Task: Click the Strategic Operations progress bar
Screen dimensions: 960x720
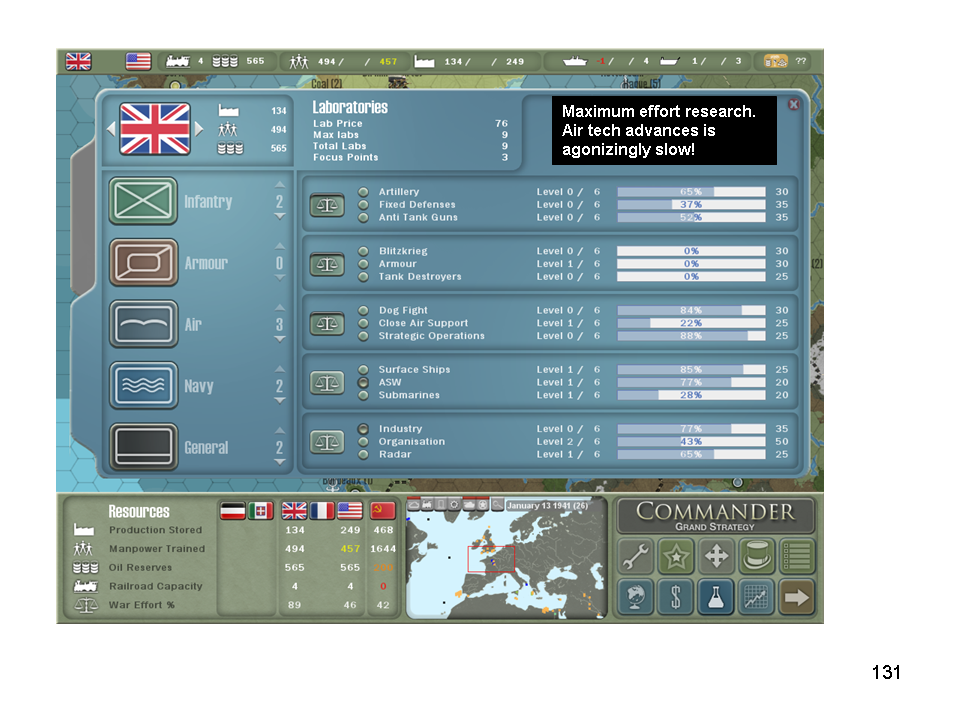Action: click(691, 336)
